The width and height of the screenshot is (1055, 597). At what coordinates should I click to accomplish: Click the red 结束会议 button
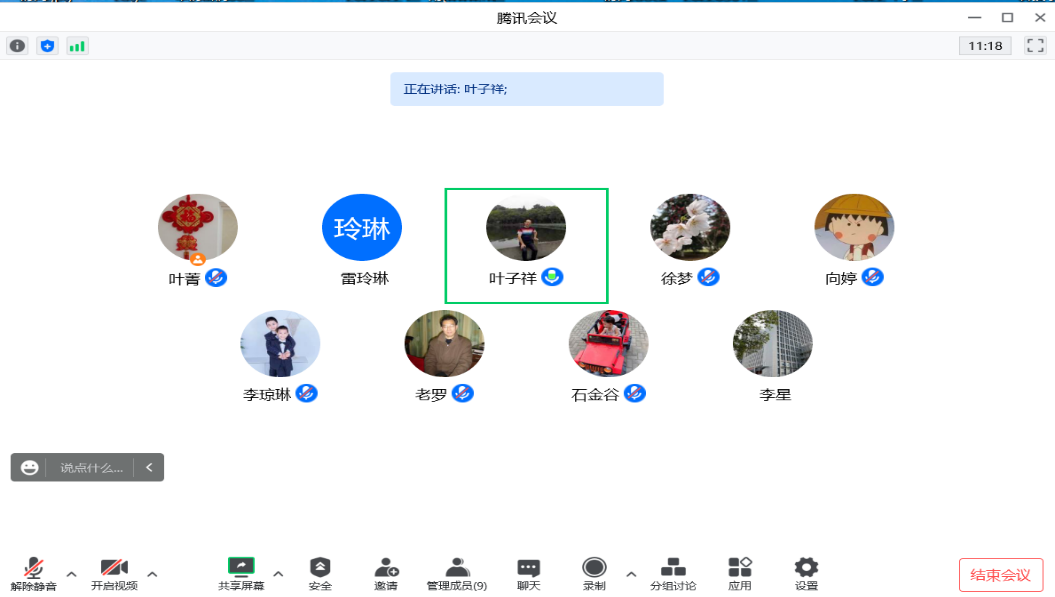(x=1001, y=575)
